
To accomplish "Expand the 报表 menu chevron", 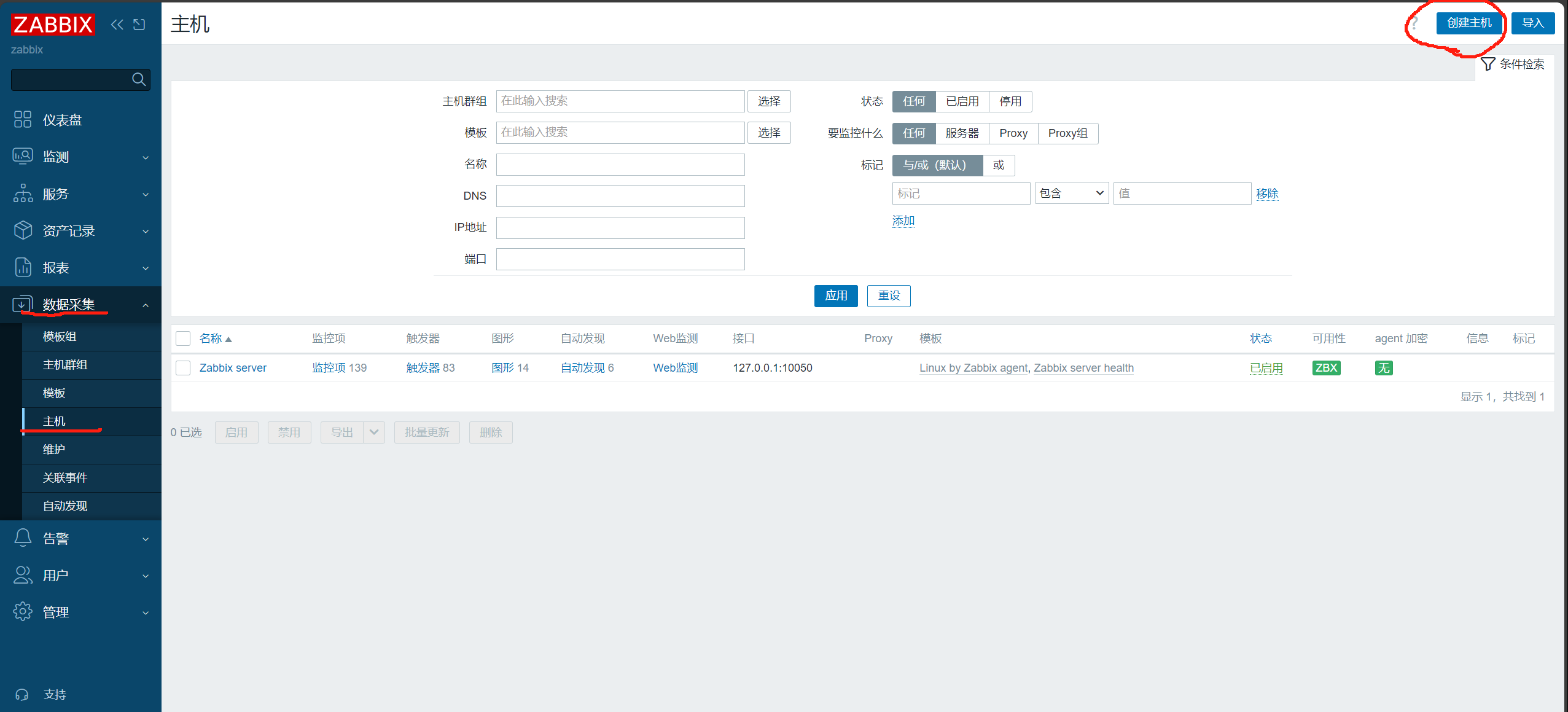I will click(x=146, y=268).
